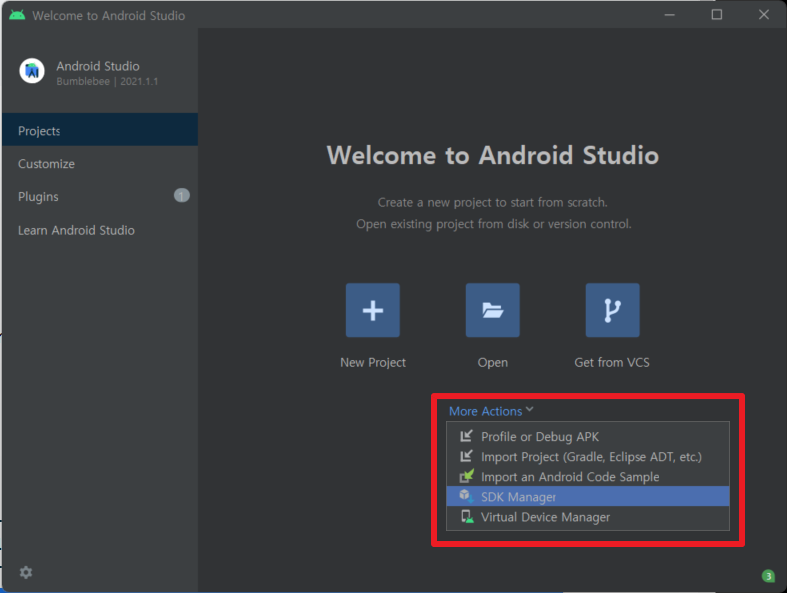Click the Open folder icon

point(492,310)
